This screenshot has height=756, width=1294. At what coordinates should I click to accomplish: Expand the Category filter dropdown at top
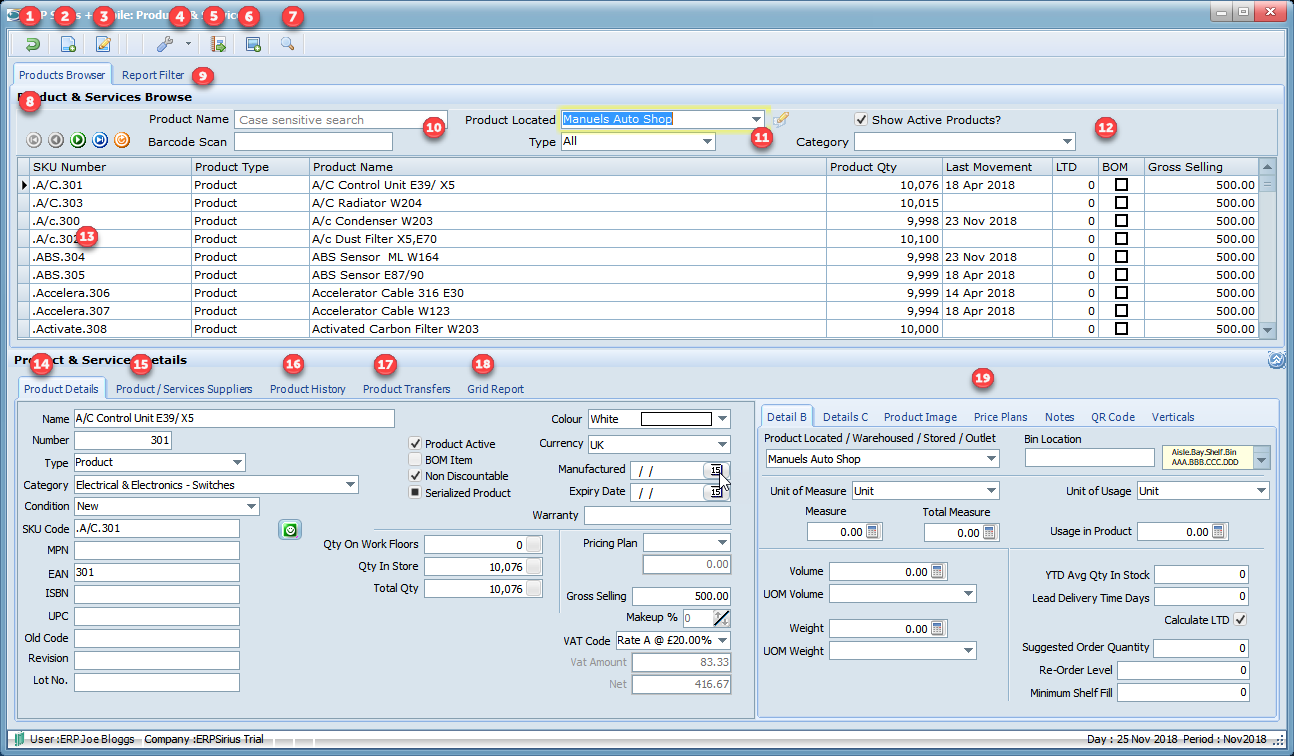click(1067, 142)
